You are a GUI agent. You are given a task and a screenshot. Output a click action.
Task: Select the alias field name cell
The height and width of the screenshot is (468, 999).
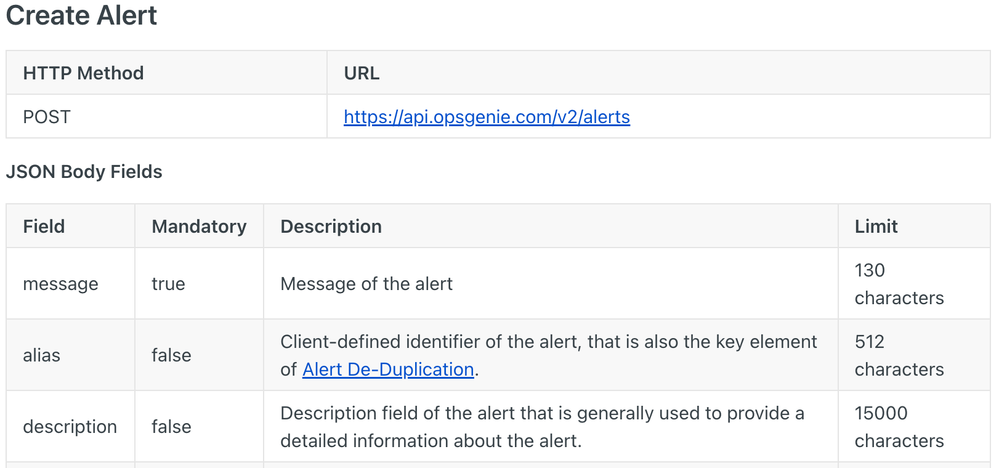tap(71, 355)
